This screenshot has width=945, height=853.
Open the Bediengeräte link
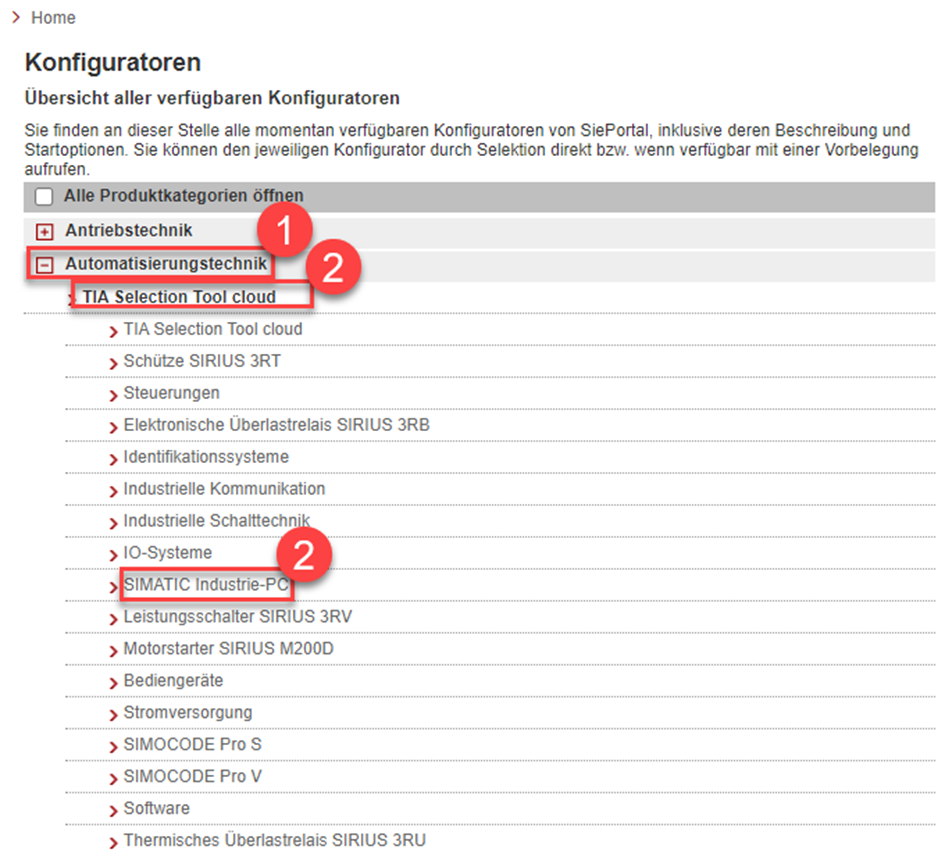tap(173, 681)
